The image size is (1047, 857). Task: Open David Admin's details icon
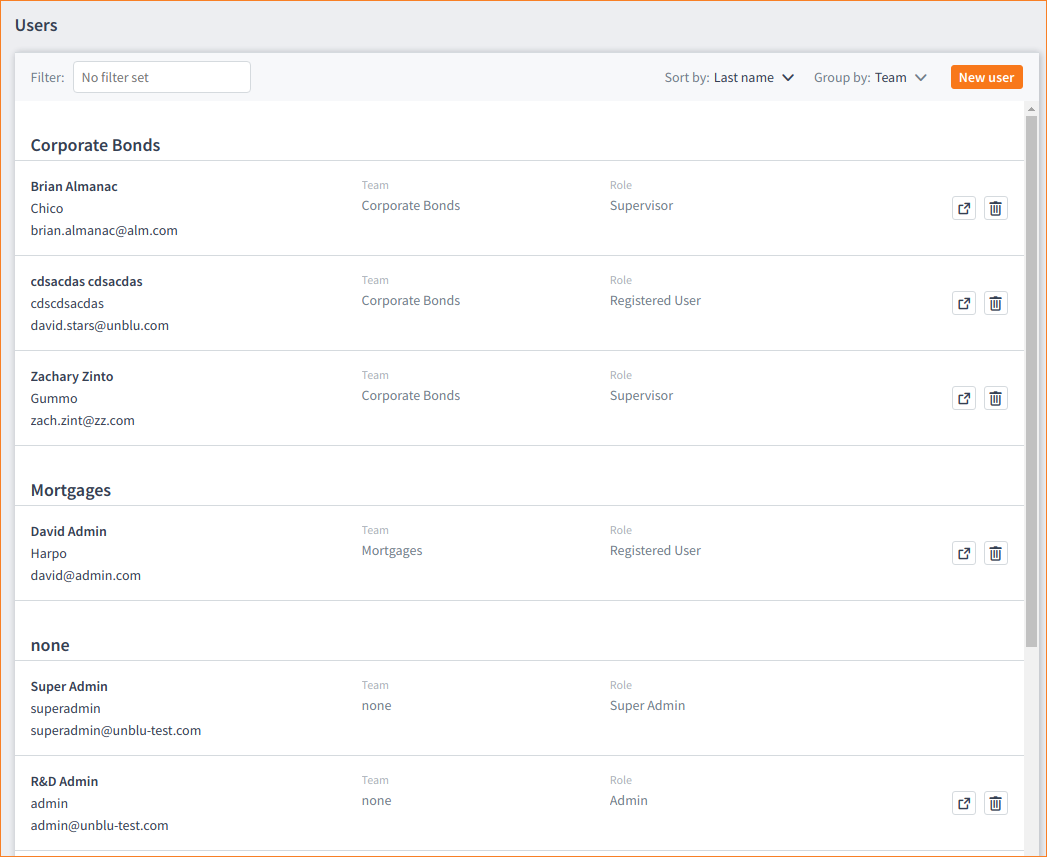click(x=963, y=553)
